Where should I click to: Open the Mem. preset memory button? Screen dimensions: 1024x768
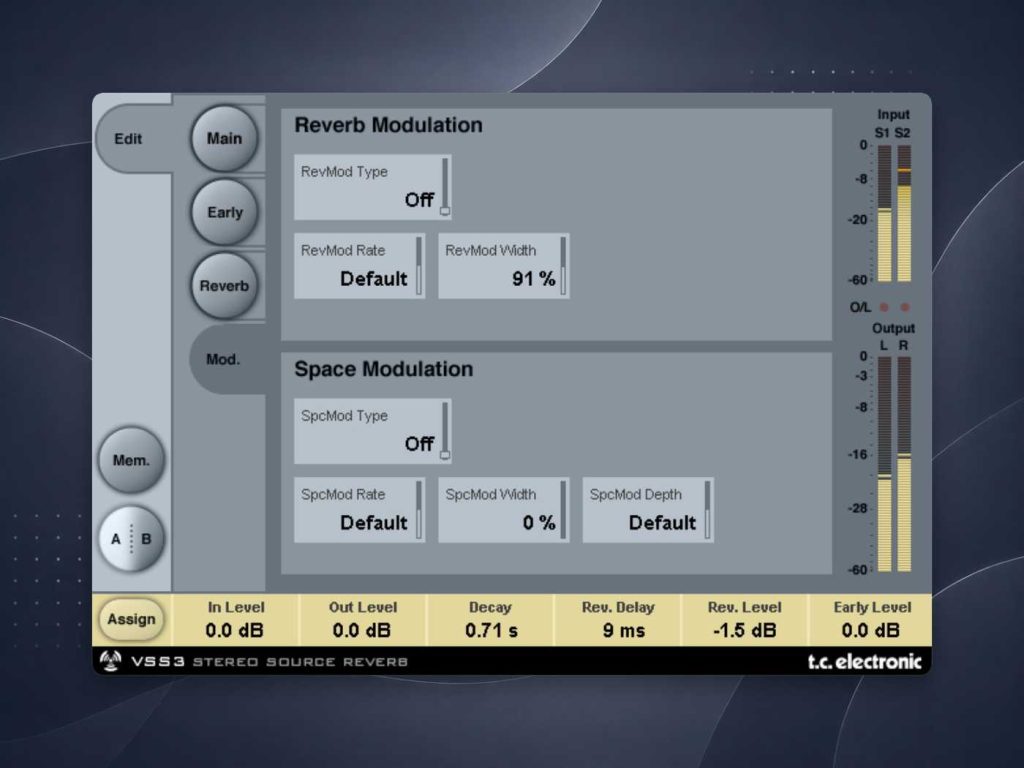(131, 460)
